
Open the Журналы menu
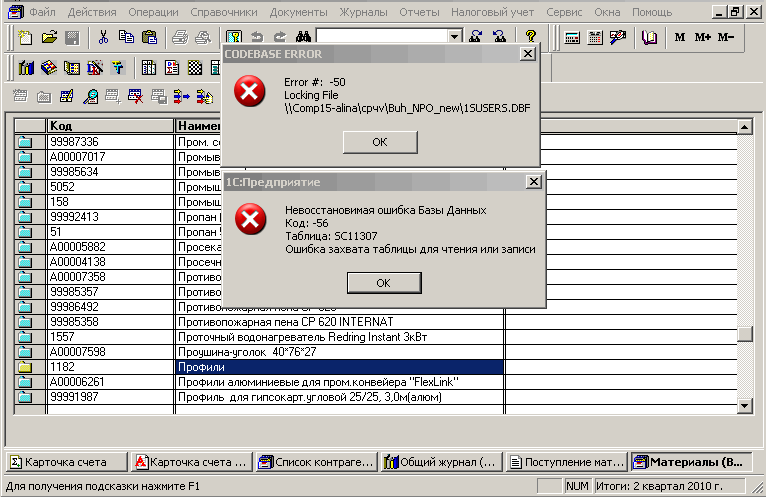click(363, 12)
